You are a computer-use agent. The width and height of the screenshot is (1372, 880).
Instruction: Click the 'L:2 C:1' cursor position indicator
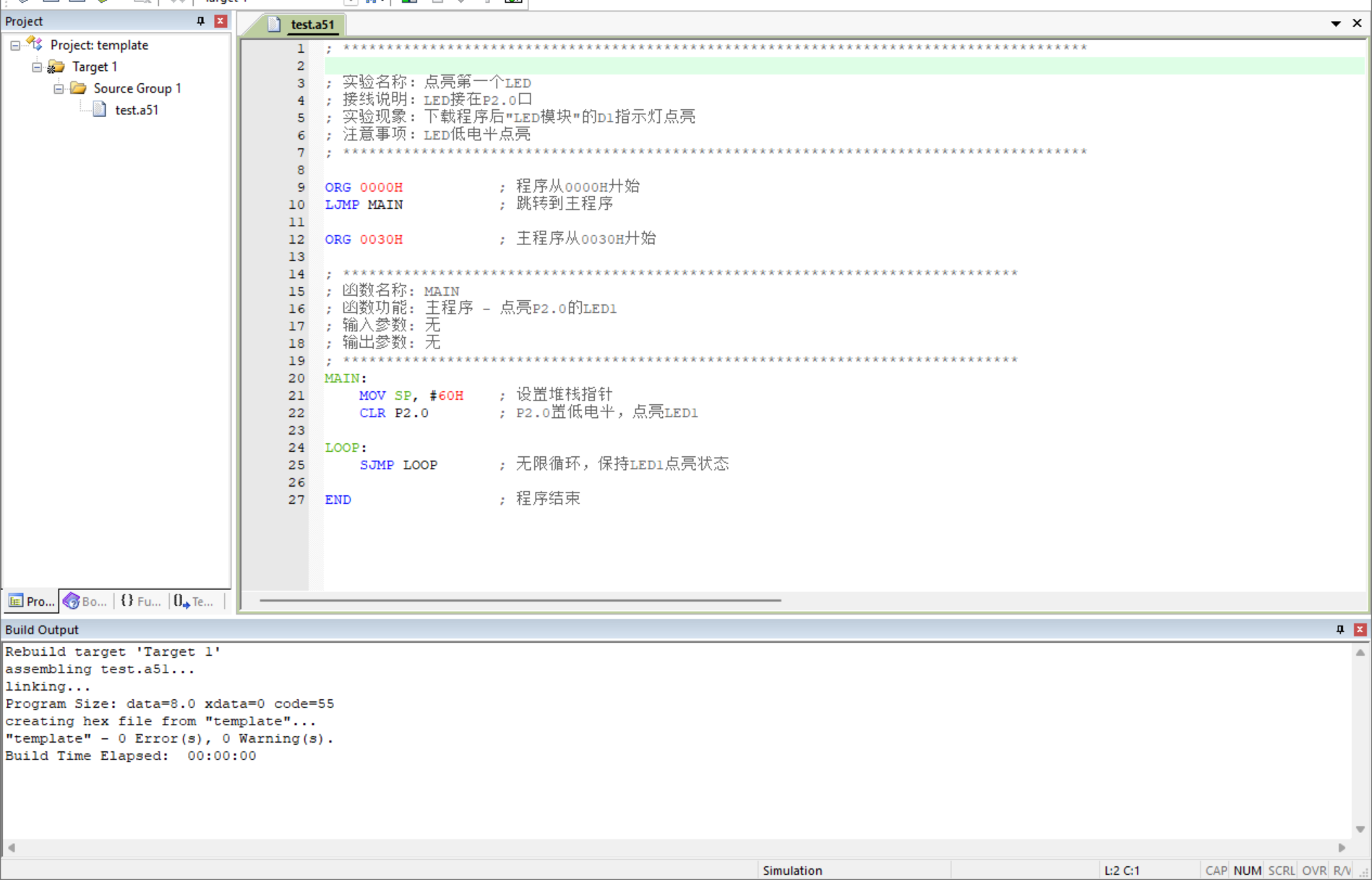[1122, 871]
